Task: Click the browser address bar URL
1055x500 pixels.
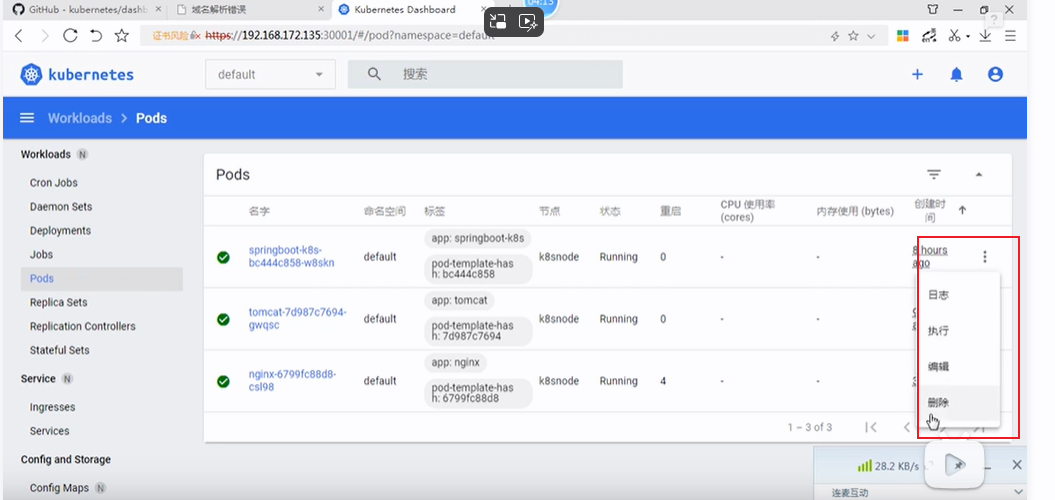Action: 350,36
